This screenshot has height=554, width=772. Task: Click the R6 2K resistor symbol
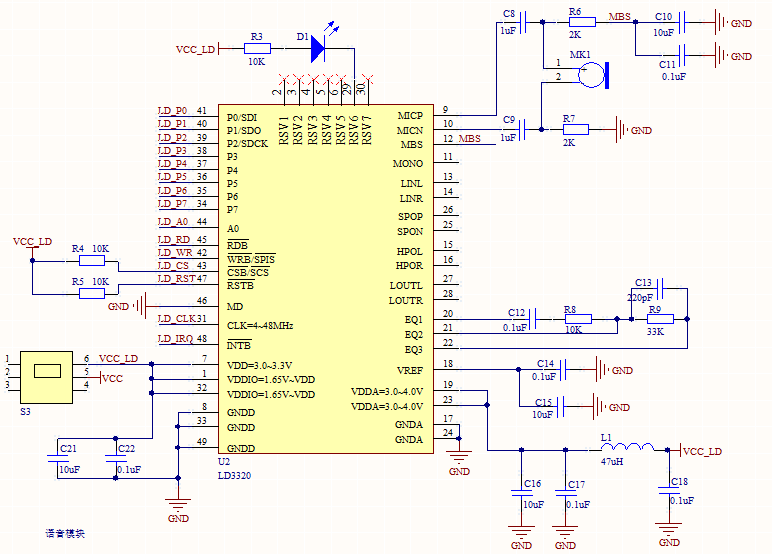582,22
